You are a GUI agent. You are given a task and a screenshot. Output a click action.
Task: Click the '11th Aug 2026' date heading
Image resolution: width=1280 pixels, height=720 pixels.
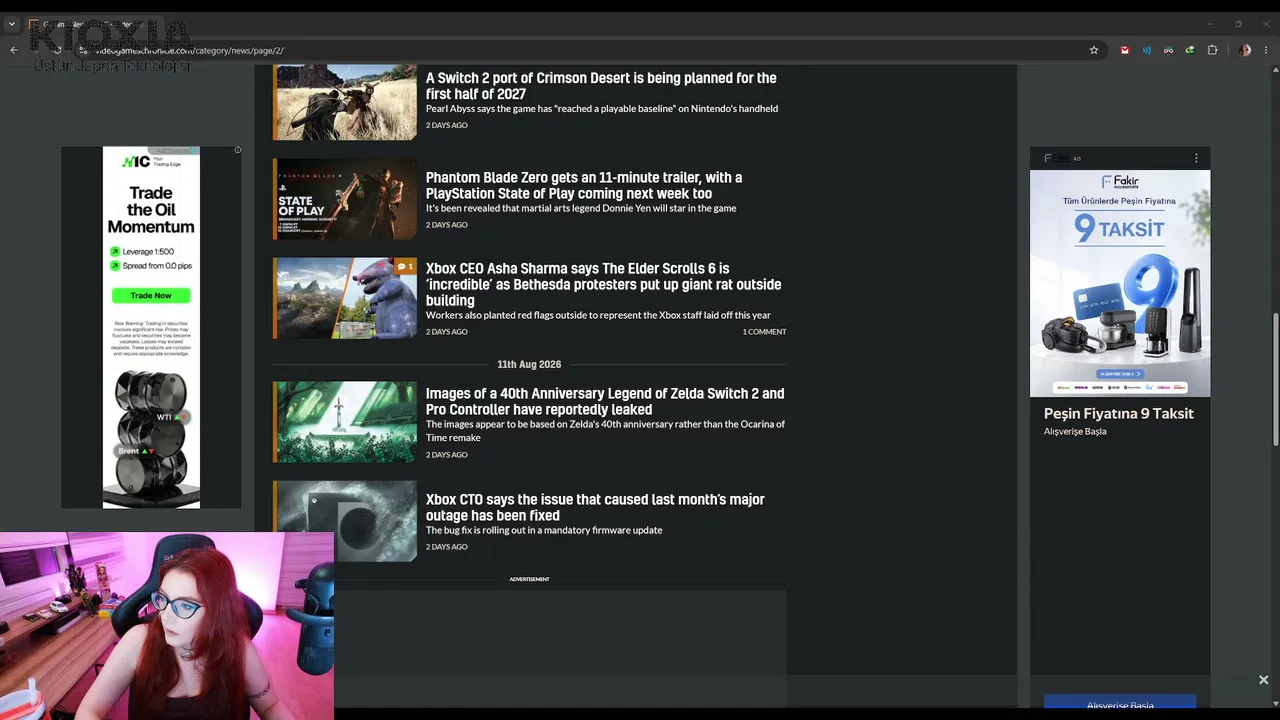tap(529, 365)
